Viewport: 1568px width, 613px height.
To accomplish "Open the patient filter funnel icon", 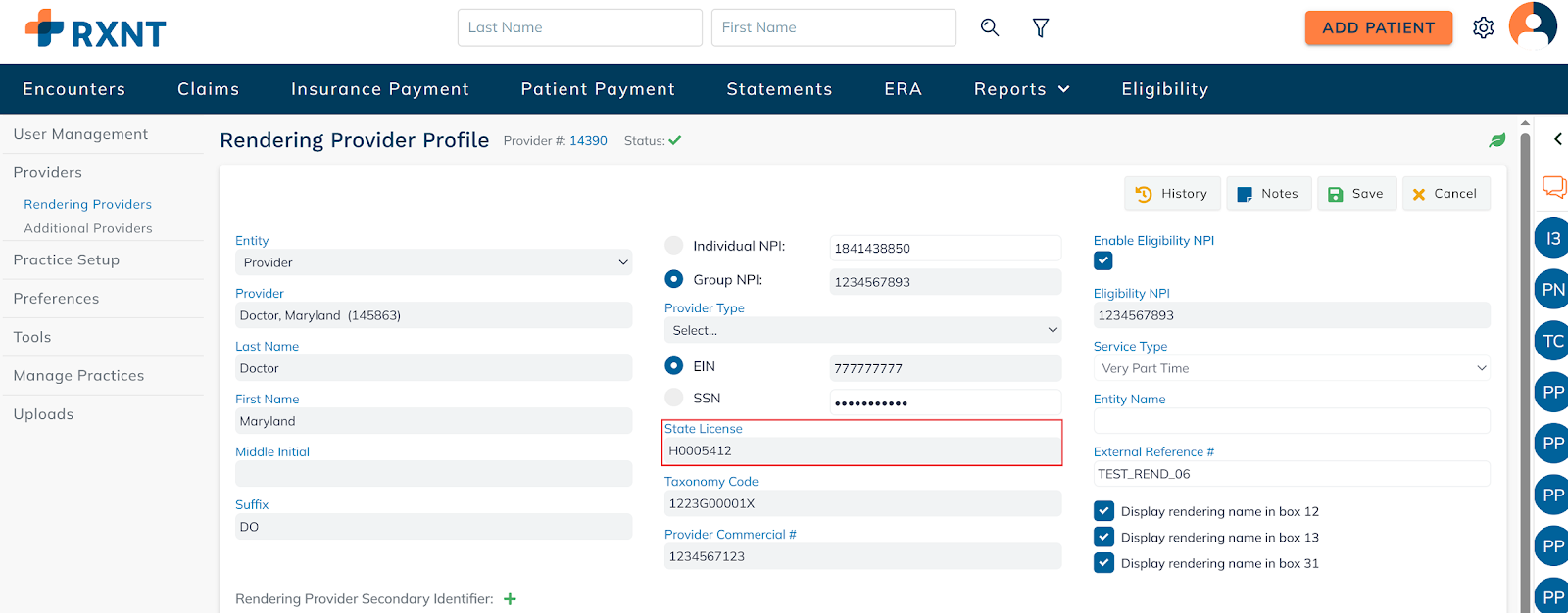I will coord(1041,27).
